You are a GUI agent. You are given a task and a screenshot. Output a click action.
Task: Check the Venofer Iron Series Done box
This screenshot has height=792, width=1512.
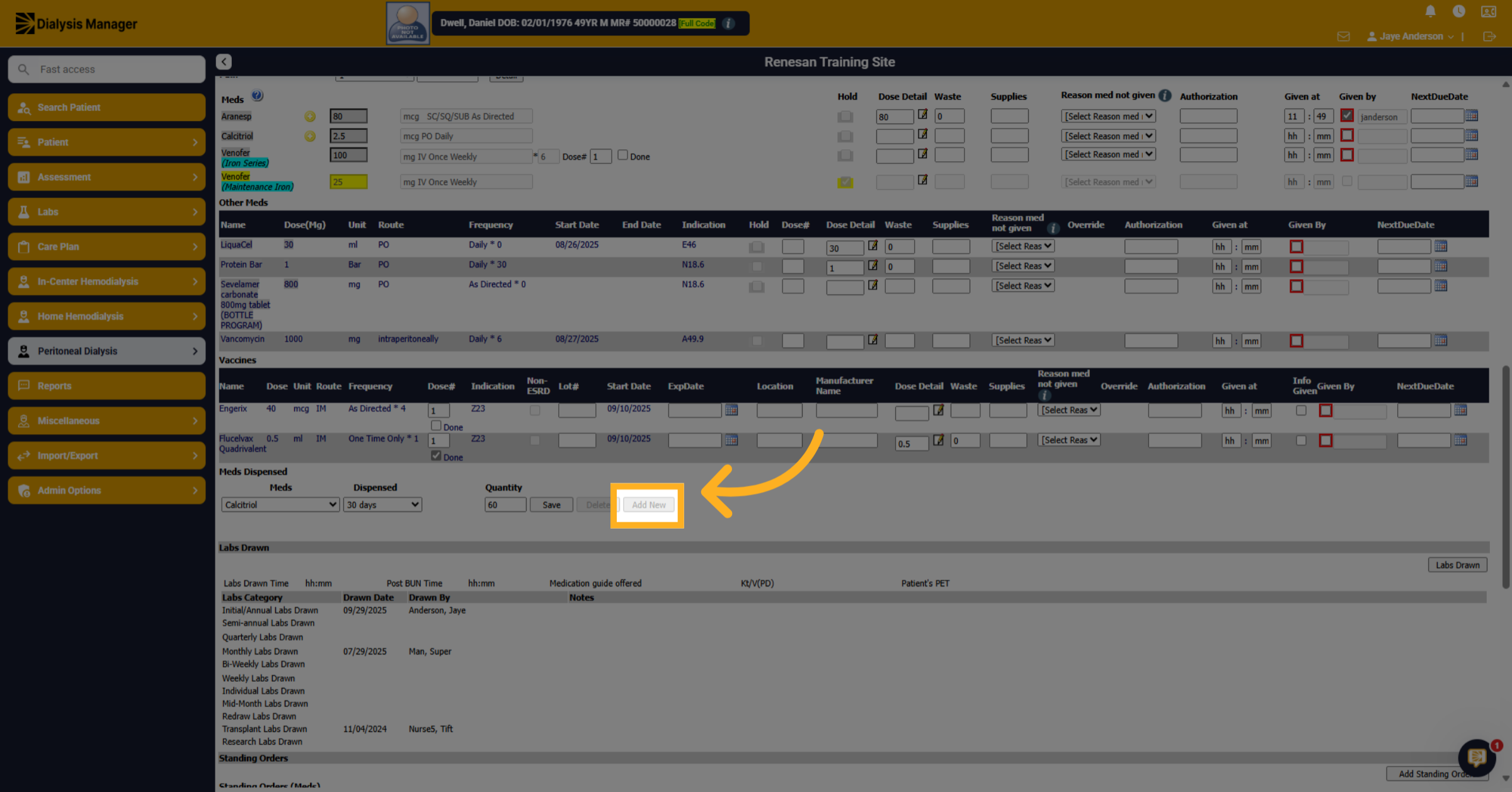(622, 155)
